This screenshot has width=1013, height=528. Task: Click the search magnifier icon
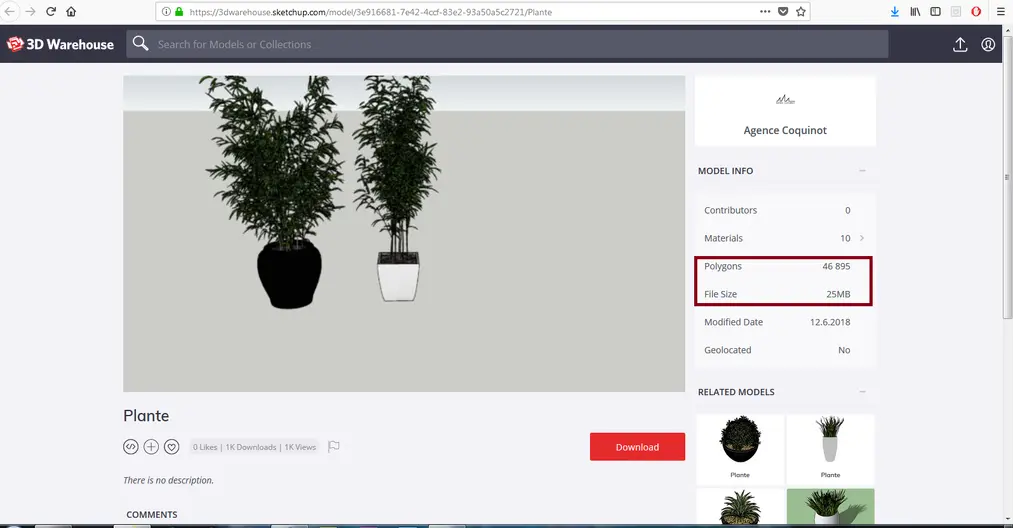pyautogui.click(x=140, y=43)
